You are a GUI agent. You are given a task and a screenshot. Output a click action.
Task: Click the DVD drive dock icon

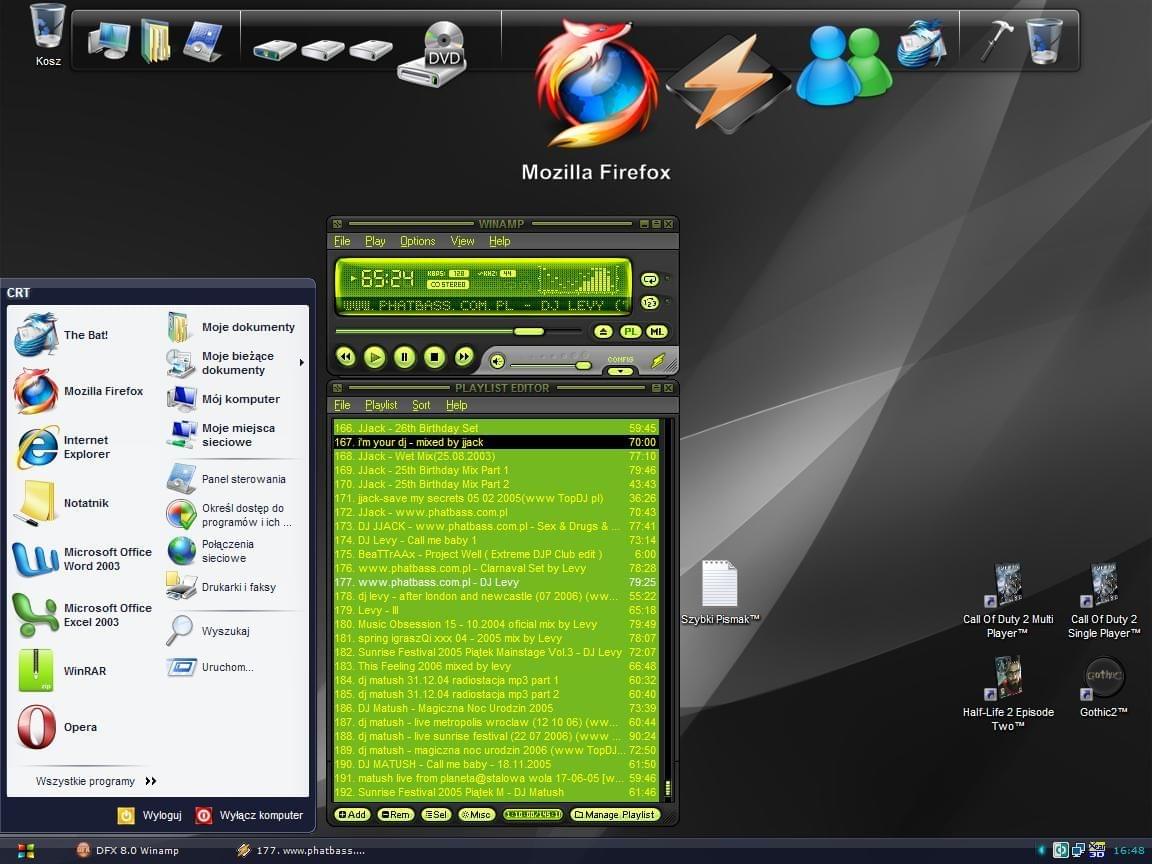point(433,55)
